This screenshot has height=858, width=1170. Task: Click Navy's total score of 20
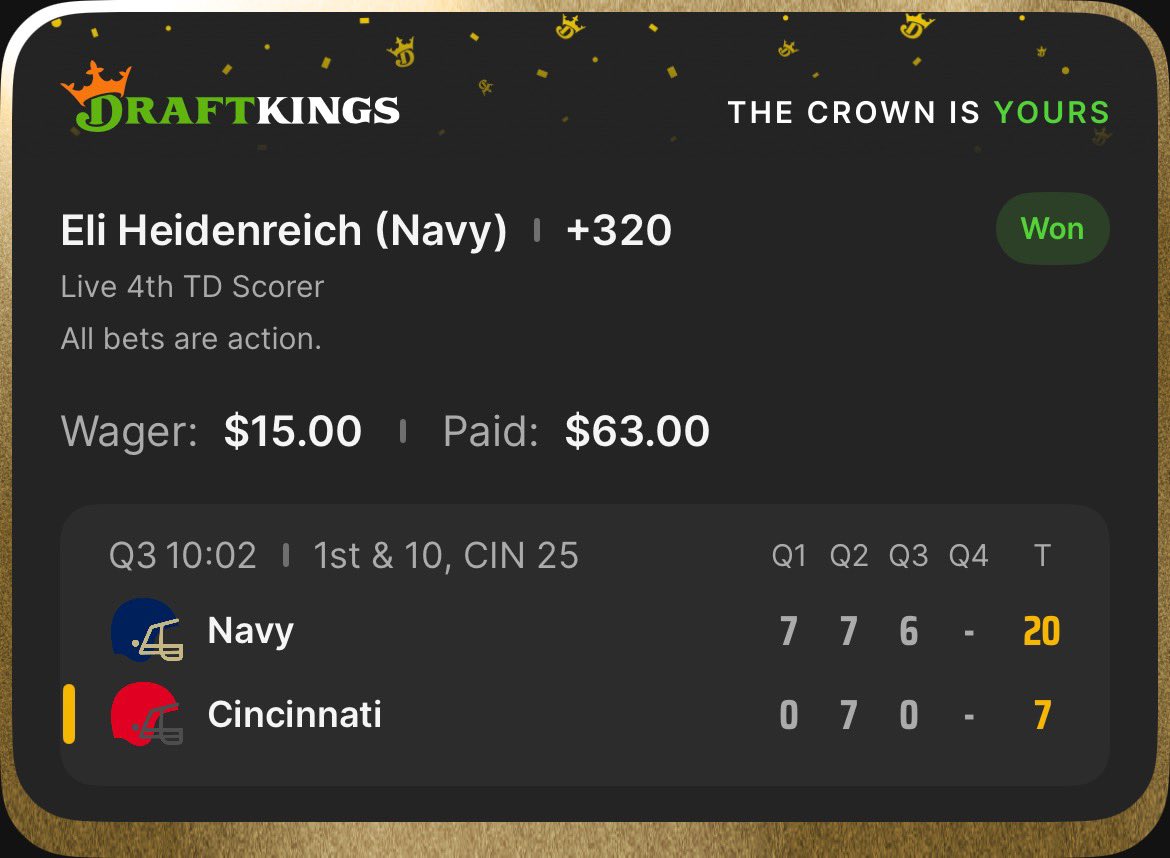tap(1041, 632)
